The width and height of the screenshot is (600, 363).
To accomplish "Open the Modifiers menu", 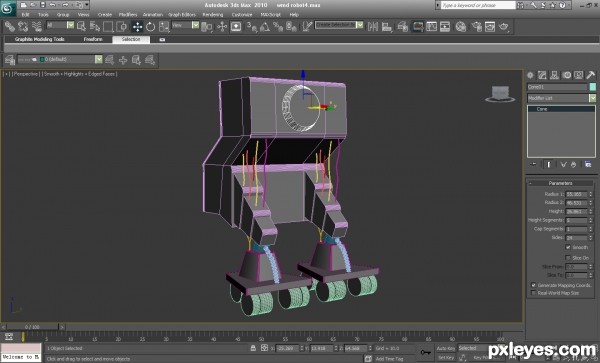I will click(128, 15).
